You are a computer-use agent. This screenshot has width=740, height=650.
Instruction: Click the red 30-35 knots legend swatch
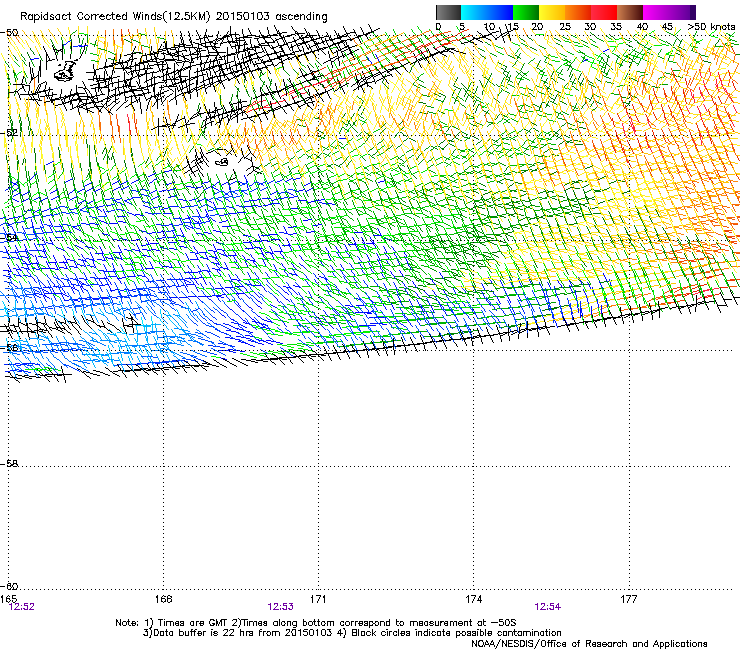(x=604, y=12)
